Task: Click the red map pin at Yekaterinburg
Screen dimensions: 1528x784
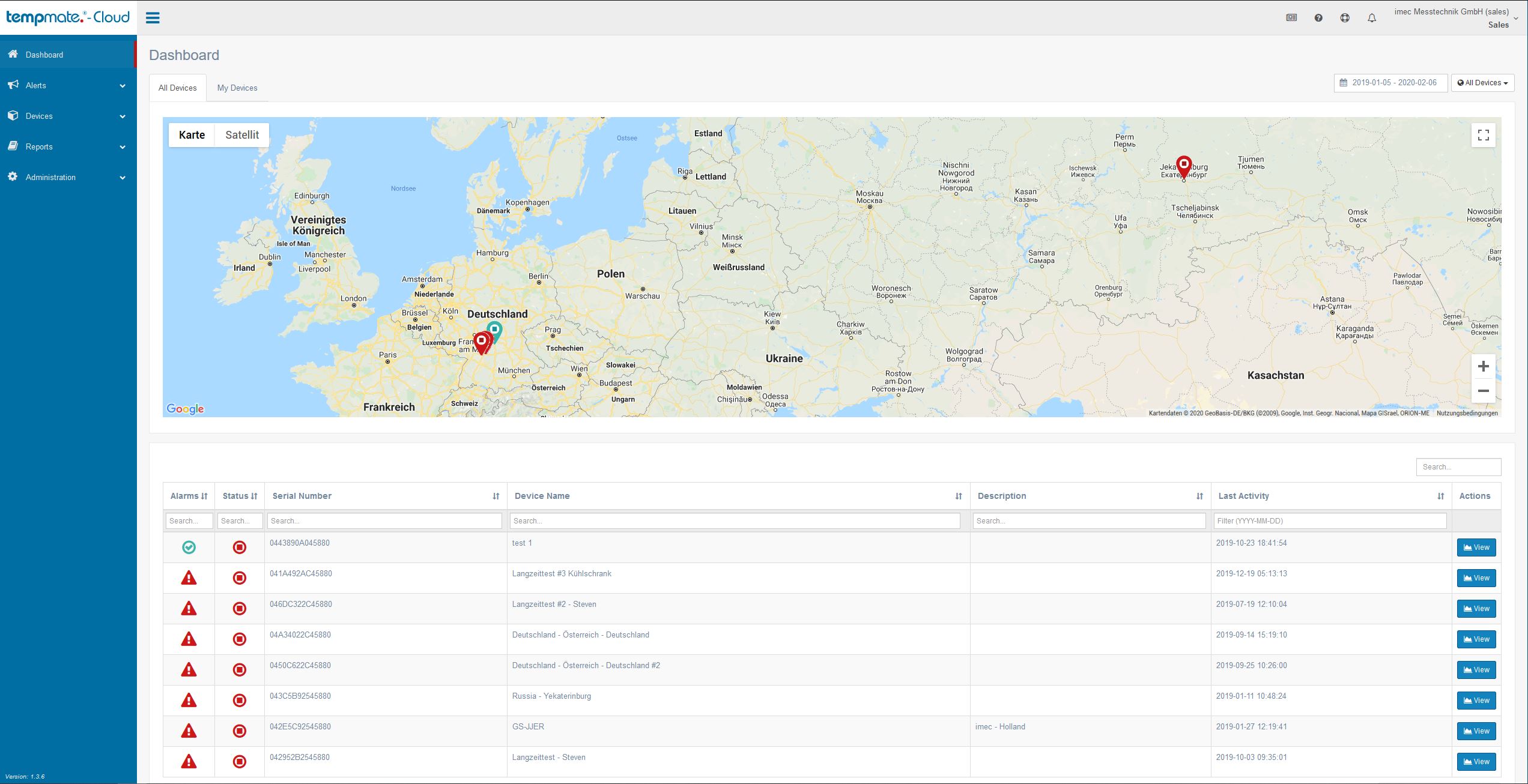Action: coord(1183,165)
